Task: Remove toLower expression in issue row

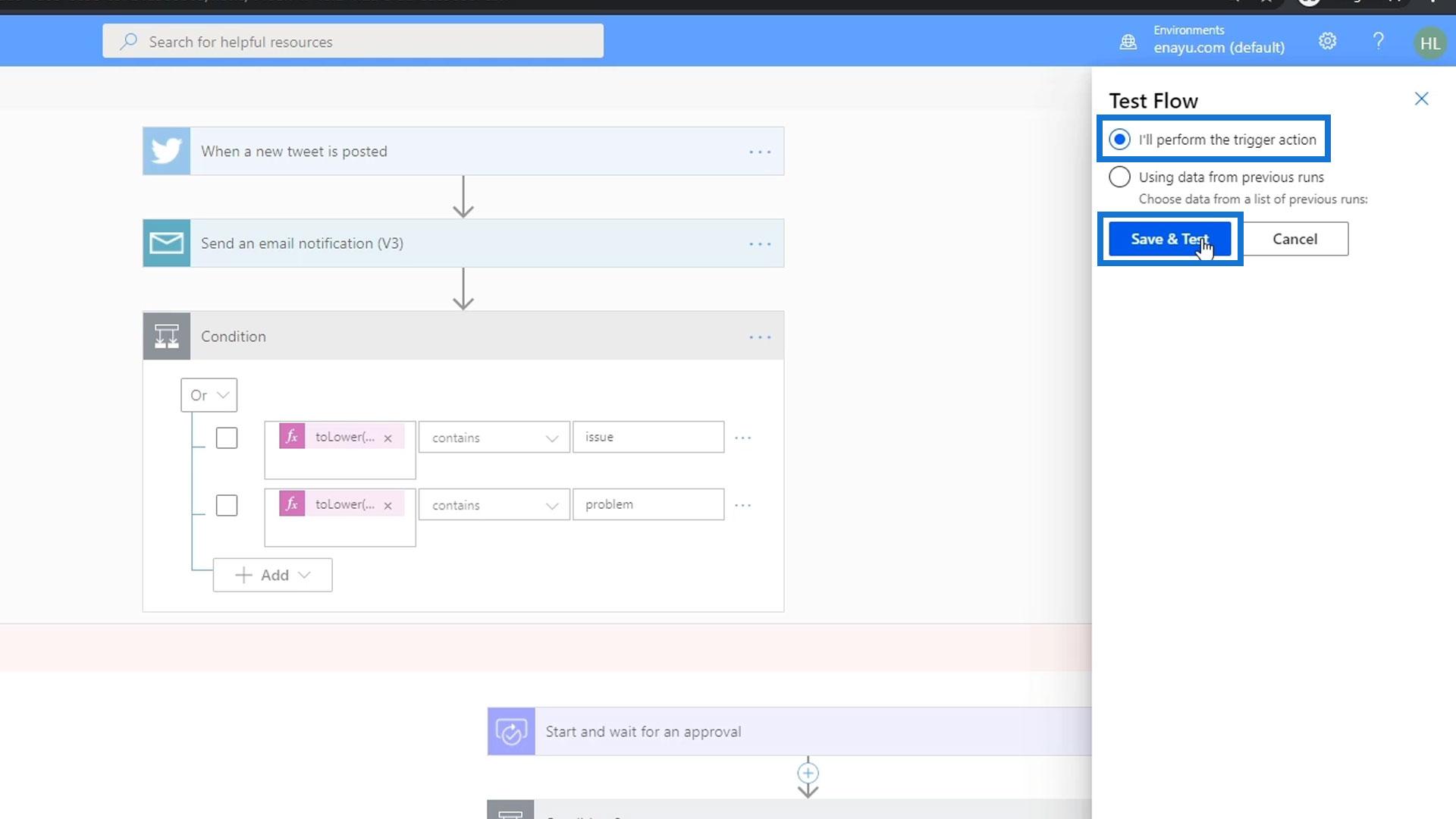Action: click(388, 438)
